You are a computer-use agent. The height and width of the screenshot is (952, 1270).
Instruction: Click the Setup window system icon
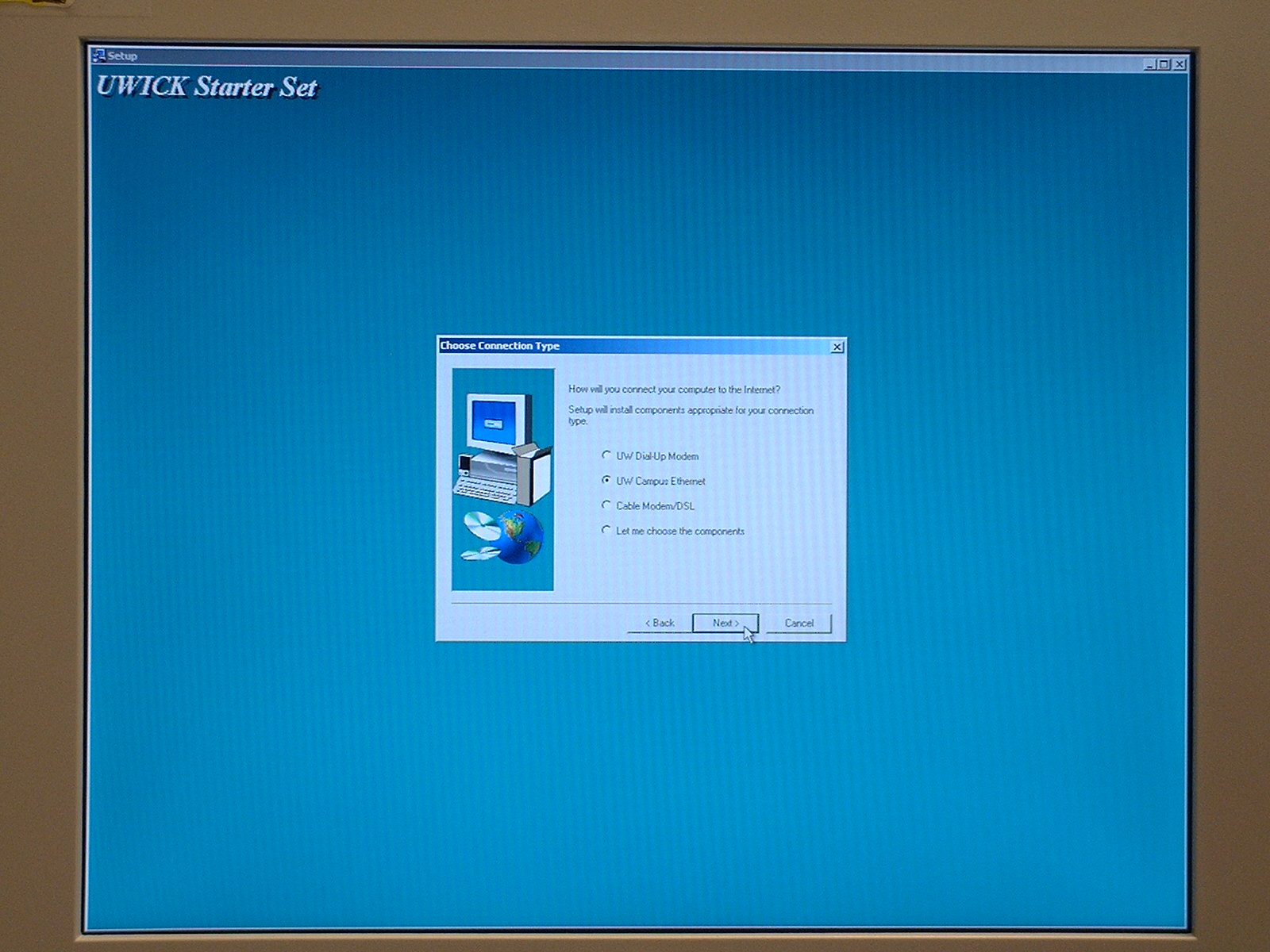pyautogui.click(x=99, y=56)
